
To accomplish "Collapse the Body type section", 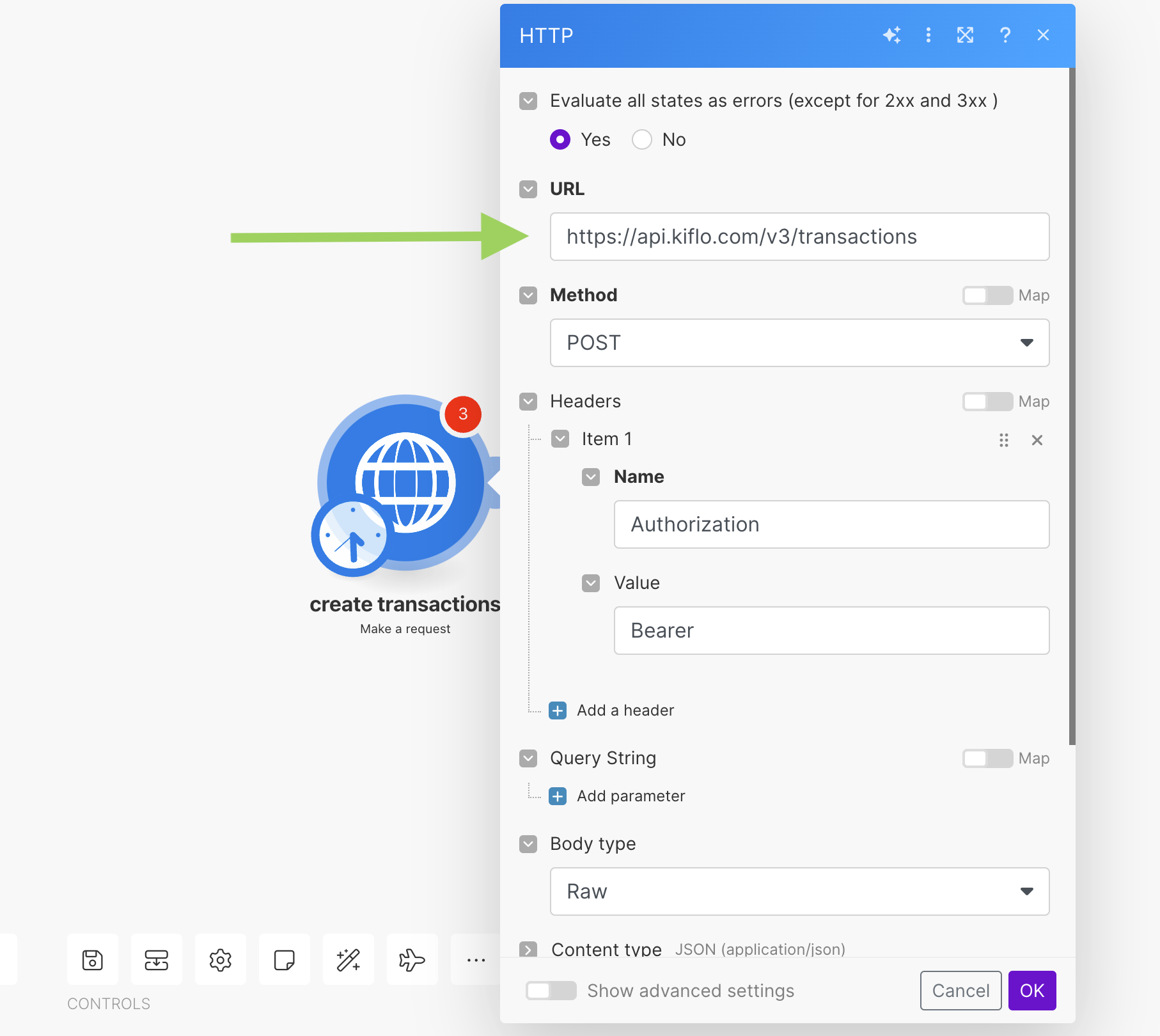I will [528, 844].
